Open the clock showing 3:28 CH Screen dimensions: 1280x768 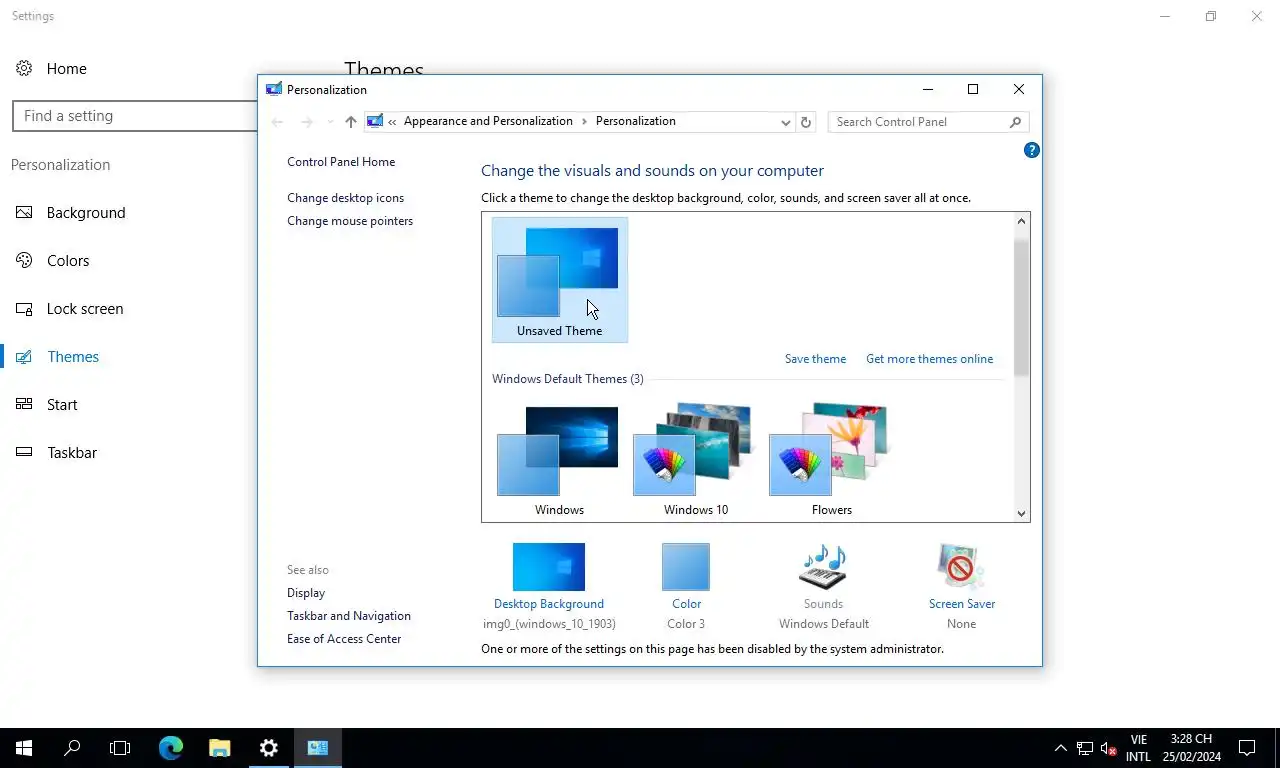click(1191, 748)
